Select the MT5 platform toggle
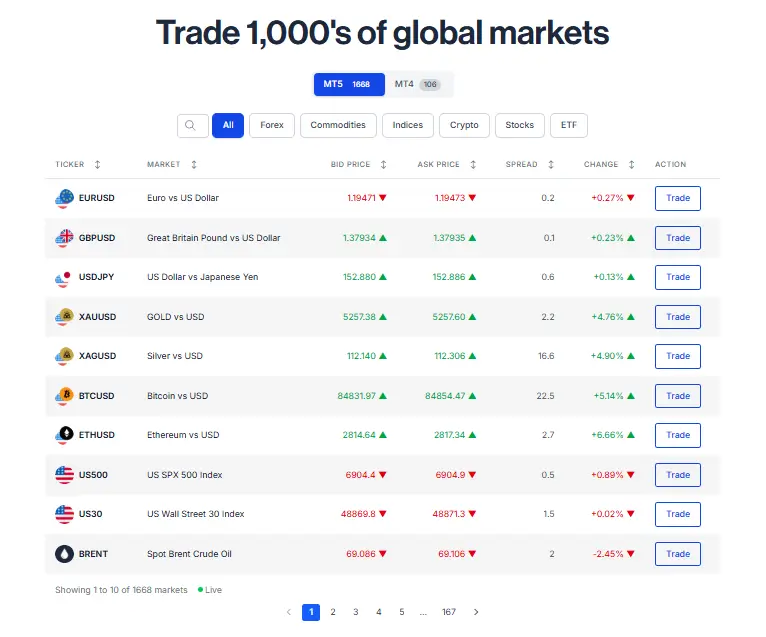The height and width of the screenshot is (637, 766). click(x=346, y=84)
